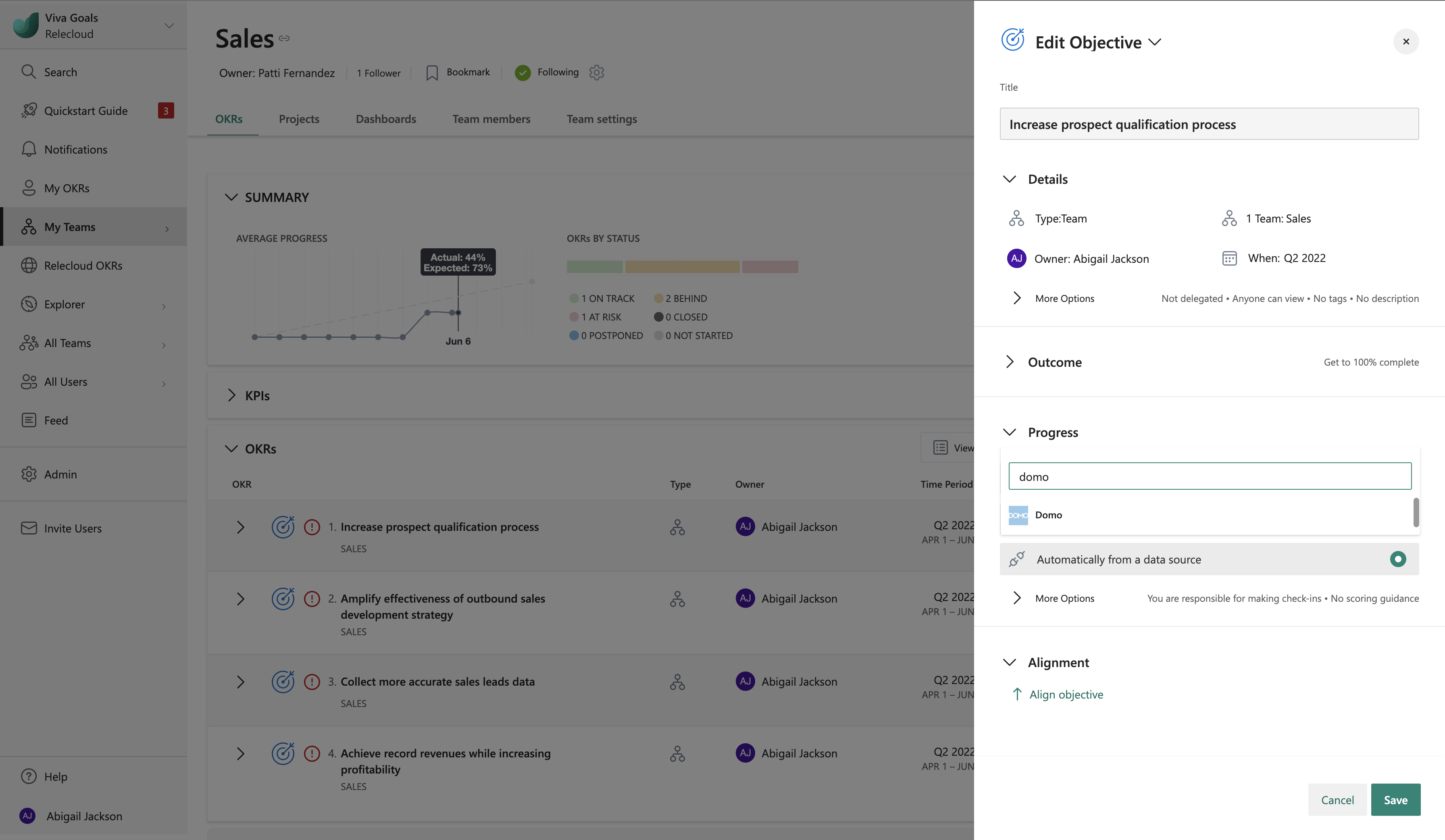
Task: Click the behind segment of OKRs status bar
Action: [x=682, y=266]
